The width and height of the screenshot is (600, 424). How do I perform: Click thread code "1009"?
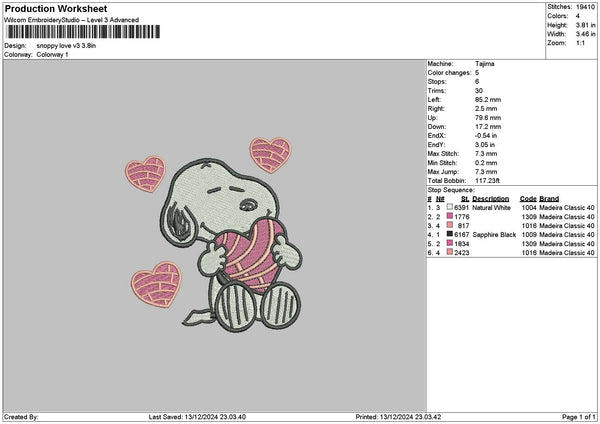point(529,235)
